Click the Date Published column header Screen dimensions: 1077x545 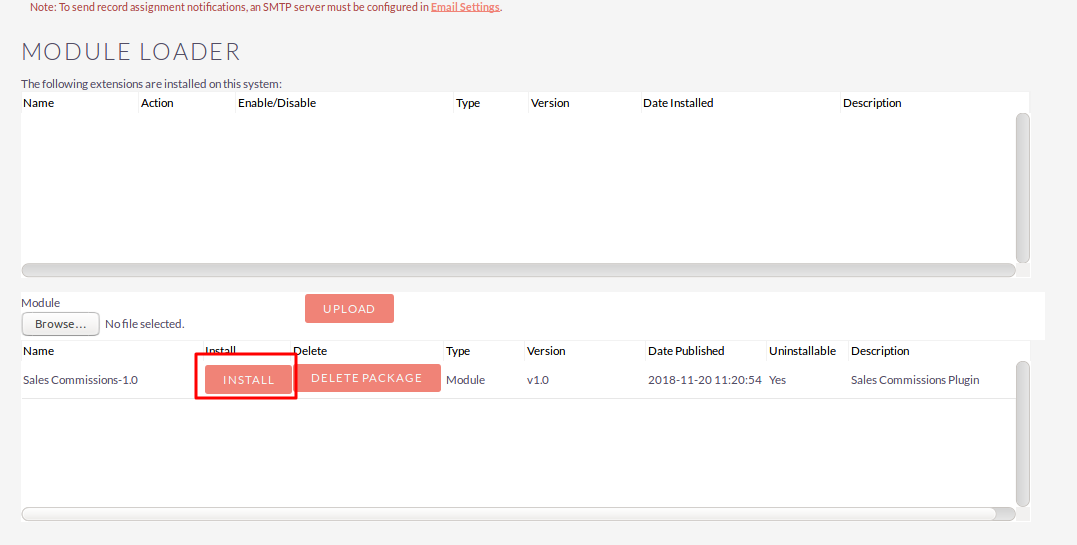(x=686, y=351)
